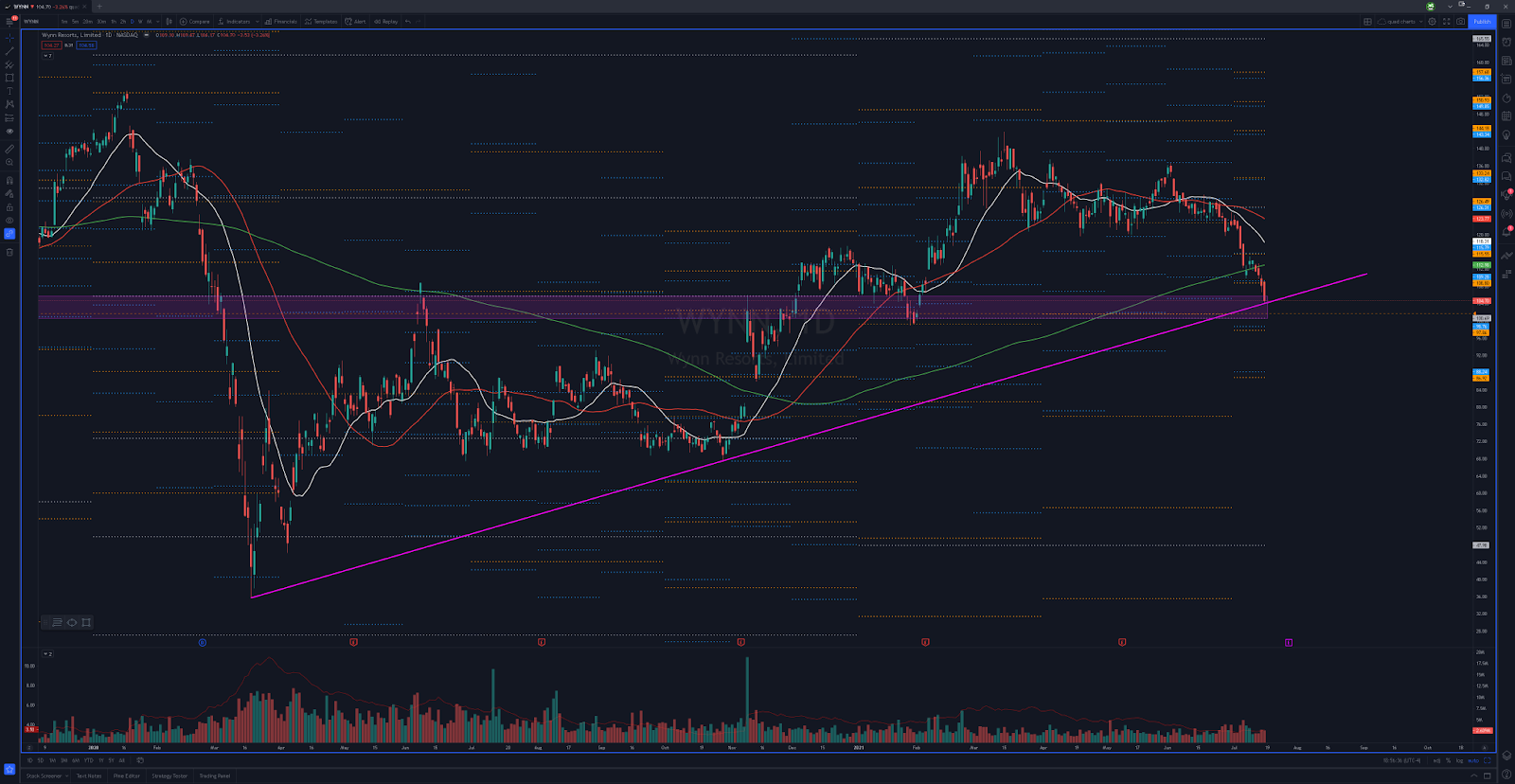
Task: Open the news sidebar panel icon
Action: [x=1506, y=61]
